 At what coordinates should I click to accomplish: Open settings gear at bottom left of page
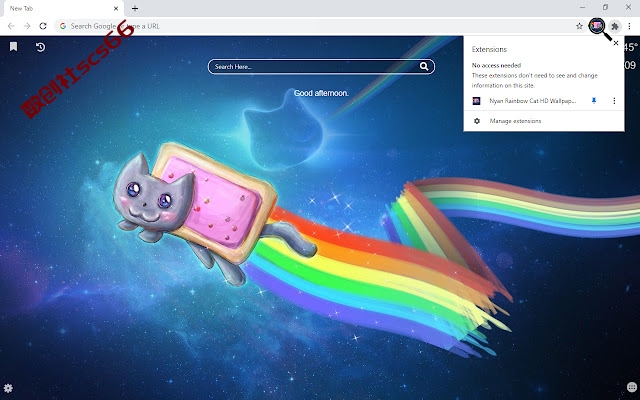8,388
